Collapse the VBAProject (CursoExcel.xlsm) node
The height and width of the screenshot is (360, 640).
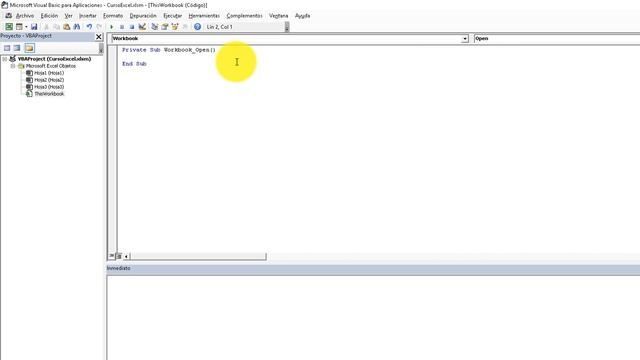coord(4,59)
